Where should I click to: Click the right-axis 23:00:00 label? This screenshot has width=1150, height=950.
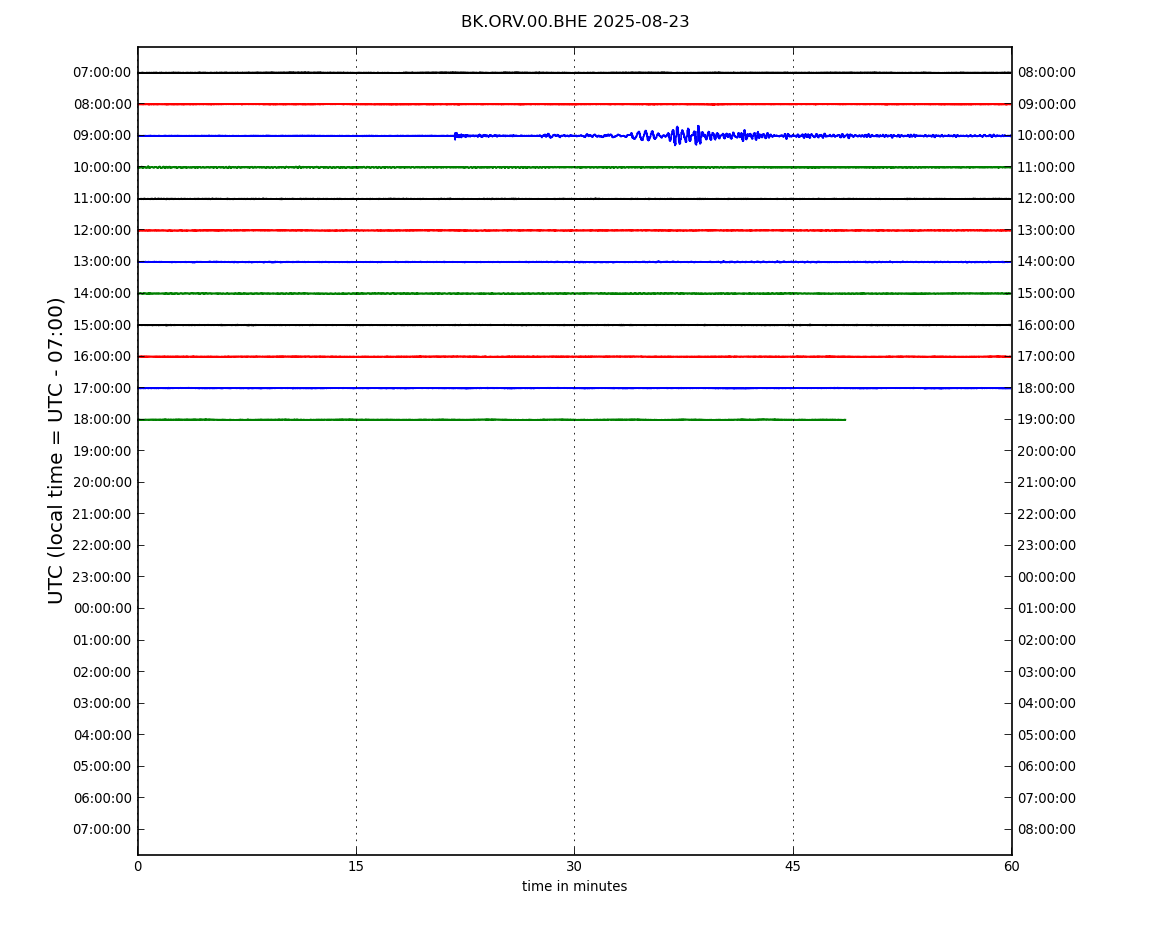[x=1047, y=546]
